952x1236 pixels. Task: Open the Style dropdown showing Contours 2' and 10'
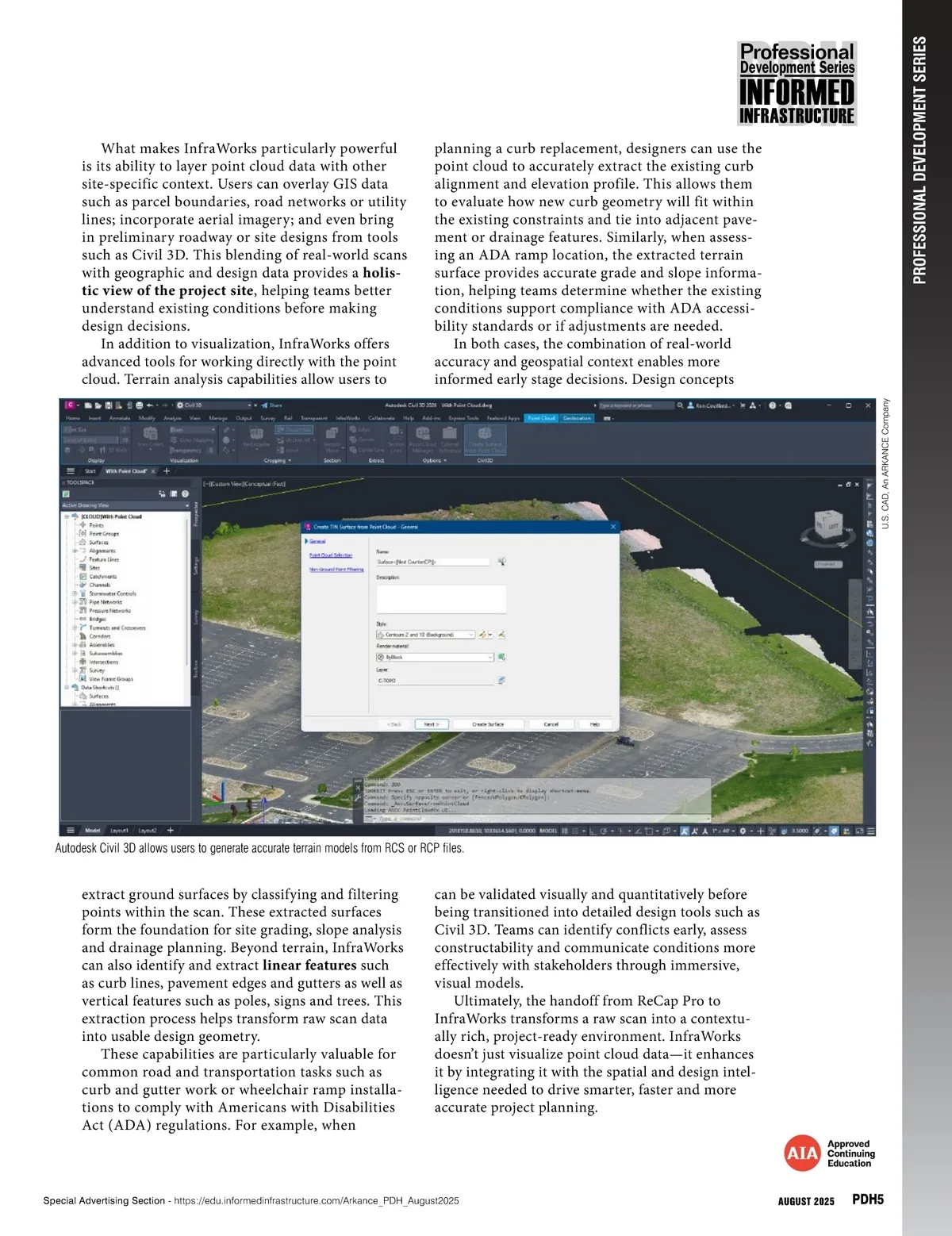pyautogui.click(x=425, y=635)
